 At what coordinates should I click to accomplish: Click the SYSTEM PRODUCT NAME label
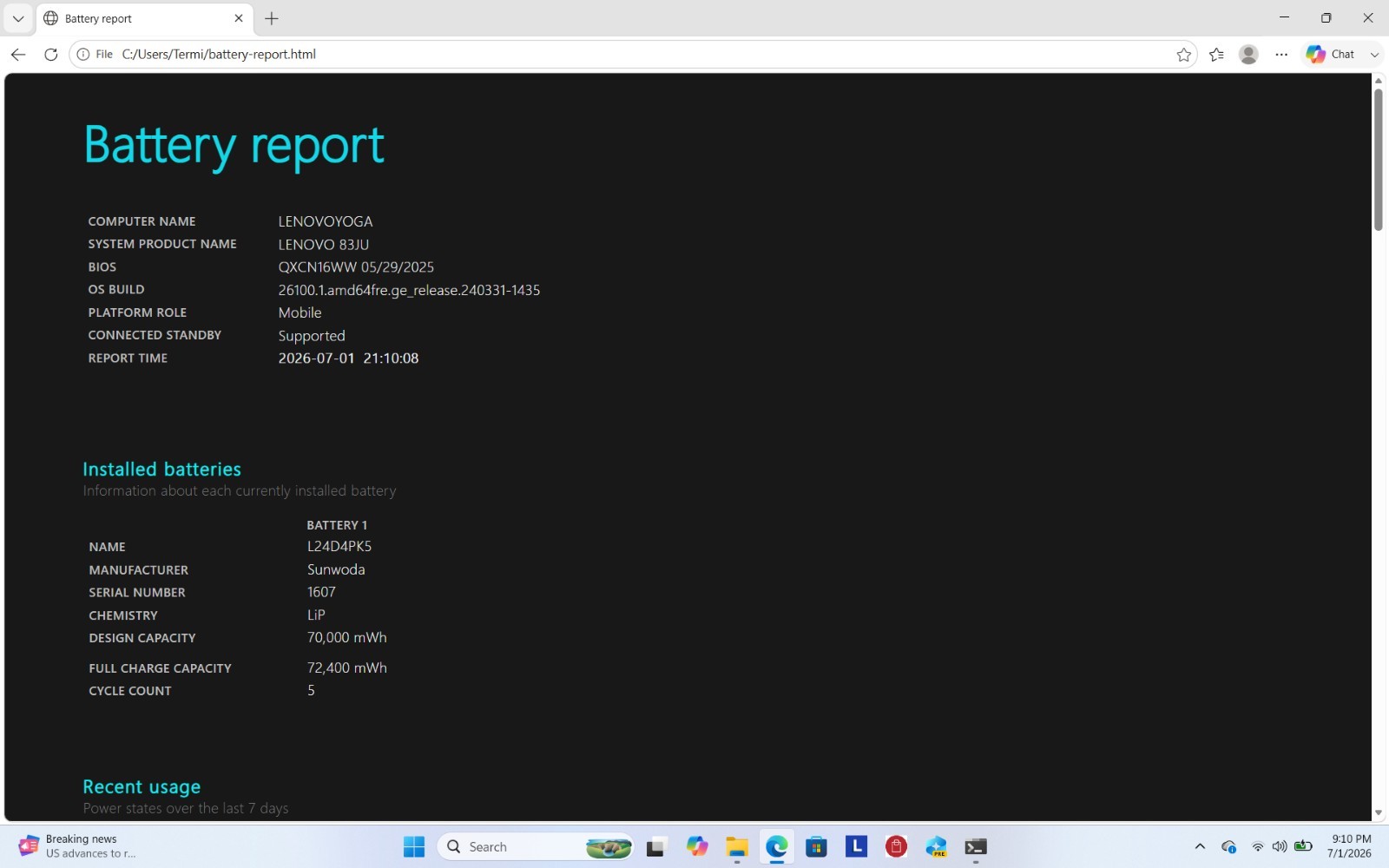[162, 244]
